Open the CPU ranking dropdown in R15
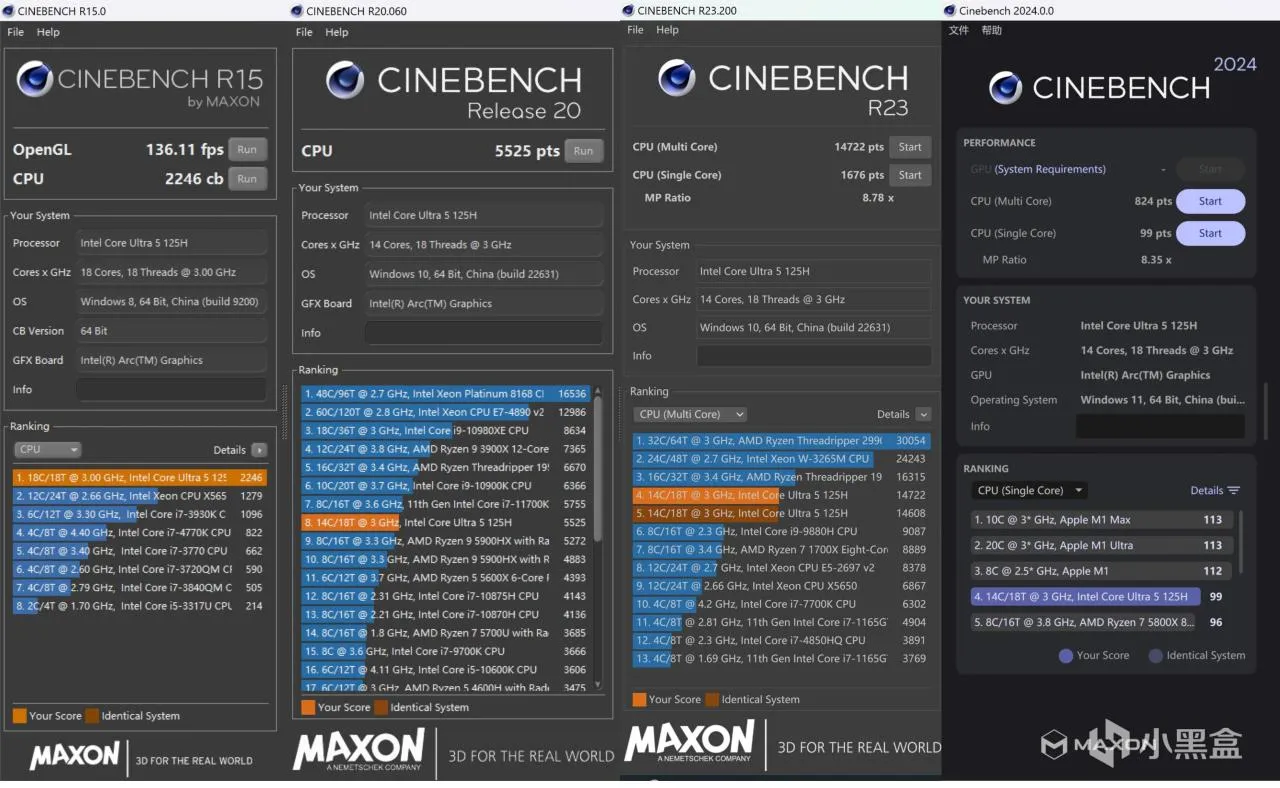This screenshot has width=1280, height=788. 47,450
